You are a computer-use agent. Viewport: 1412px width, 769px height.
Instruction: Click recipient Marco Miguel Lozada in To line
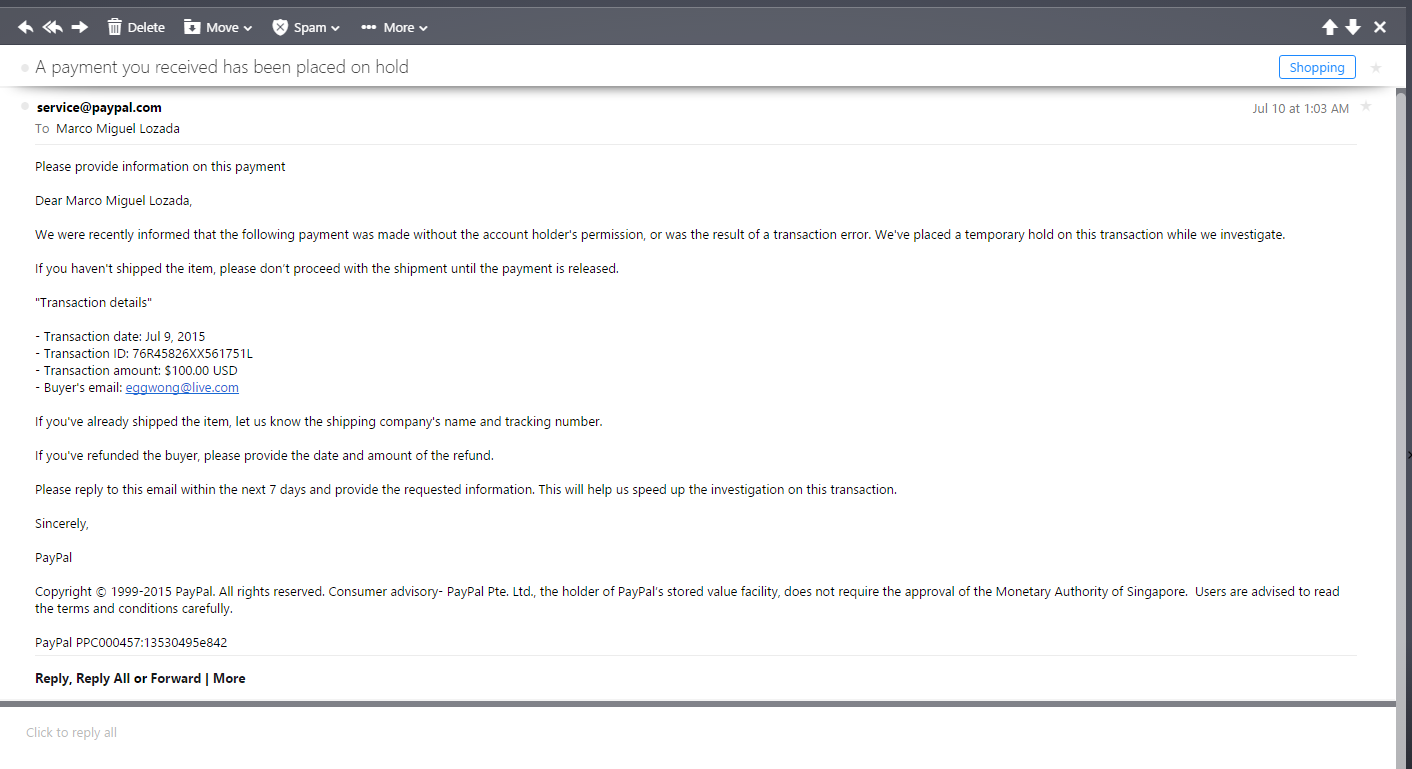click(x=118, y=128)
